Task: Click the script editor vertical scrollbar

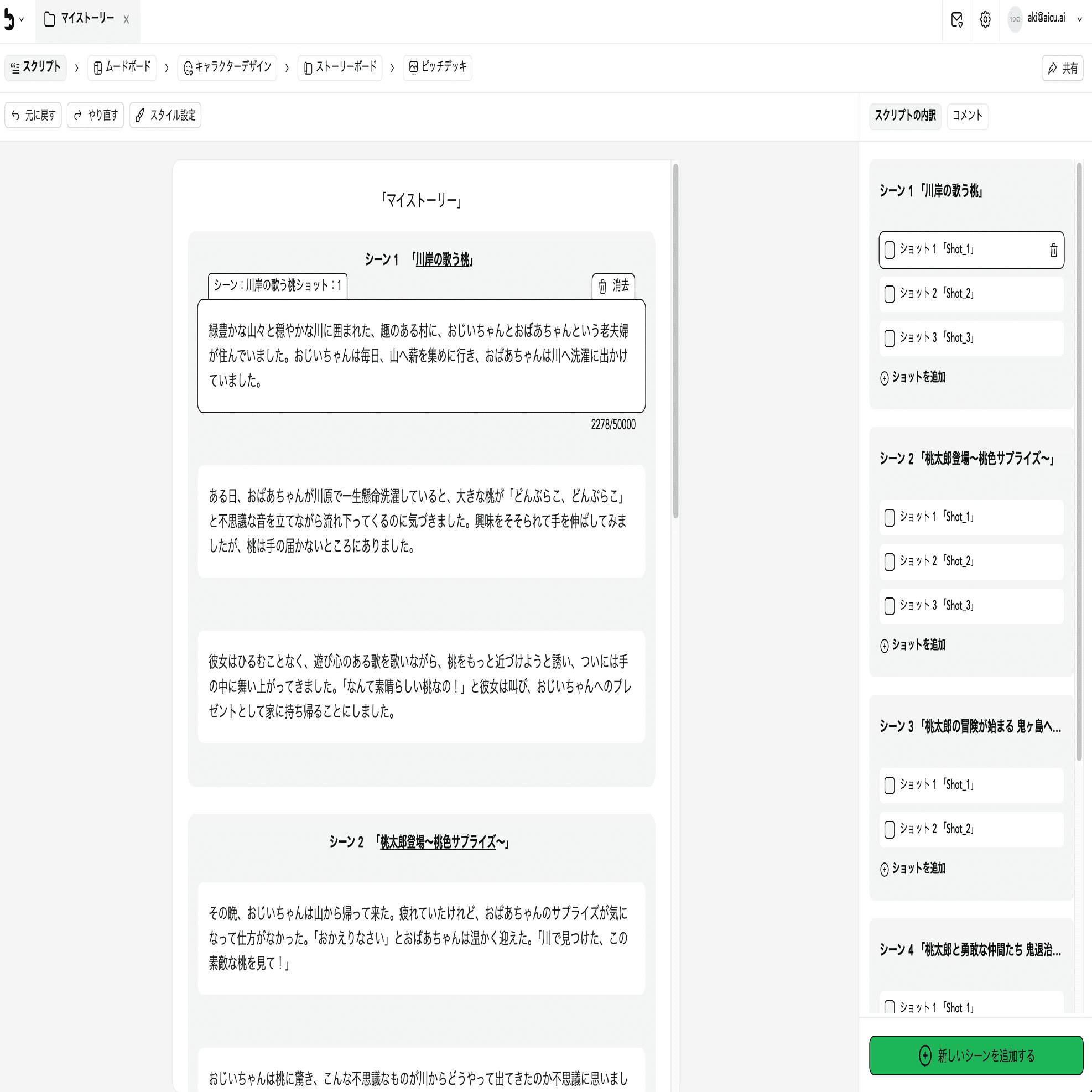Action: [675, 341]
